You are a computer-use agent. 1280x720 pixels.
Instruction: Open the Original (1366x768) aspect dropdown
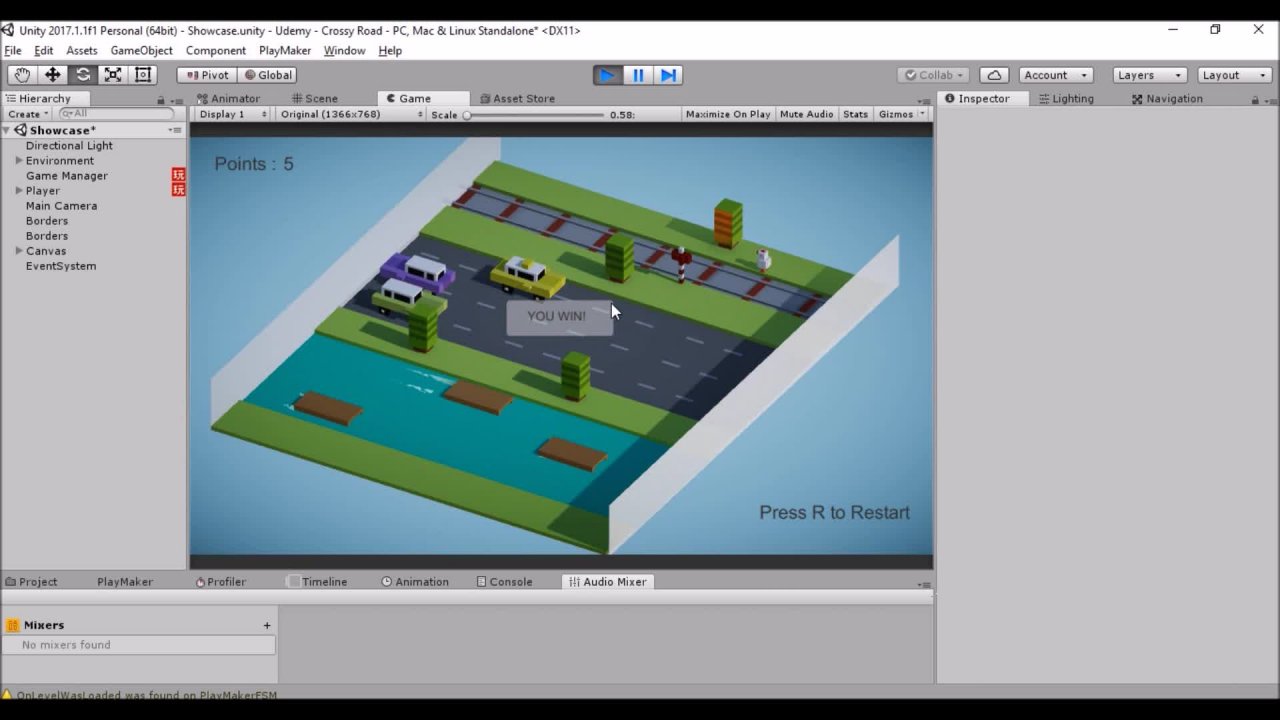pos(351,114)
